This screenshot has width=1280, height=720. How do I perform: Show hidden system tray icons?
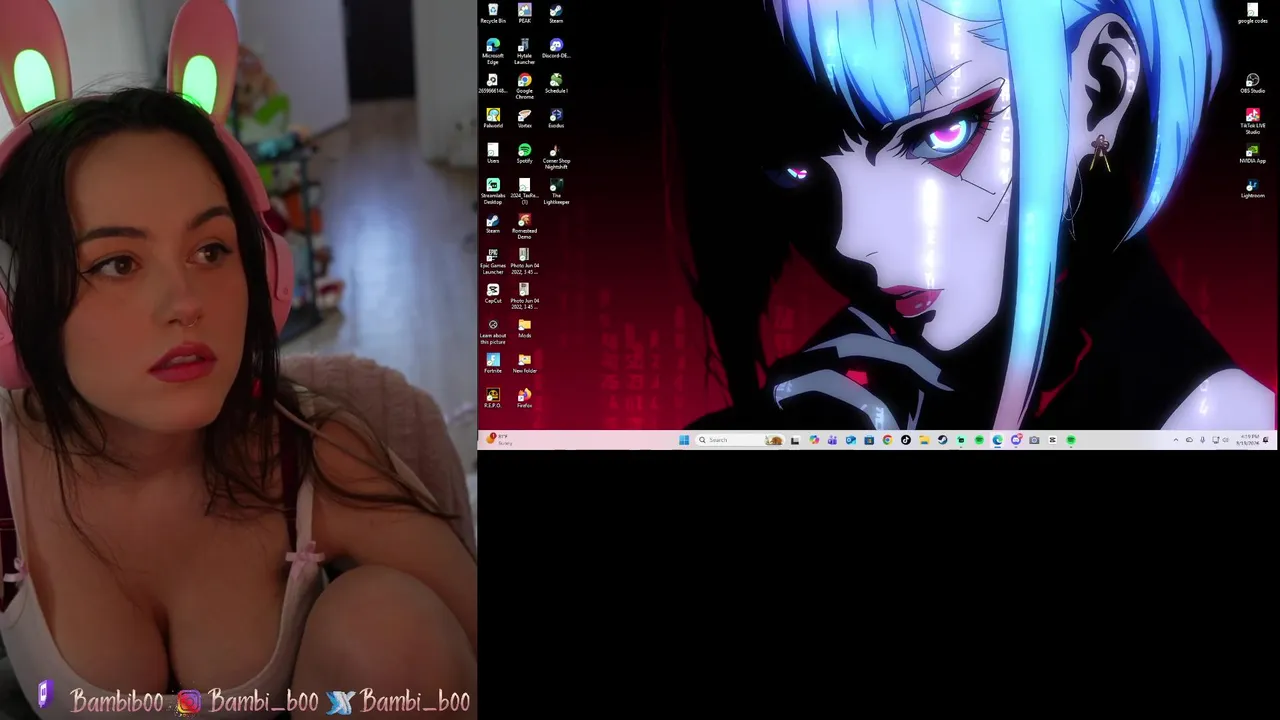pos(1176,440)
